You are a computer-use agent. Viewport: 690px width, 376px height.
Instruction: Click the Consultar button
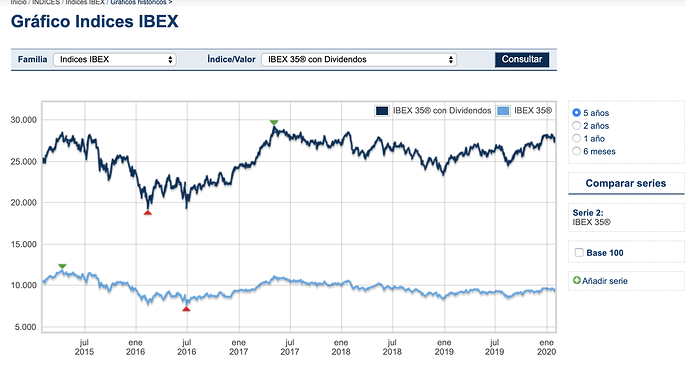click(522, 59)
